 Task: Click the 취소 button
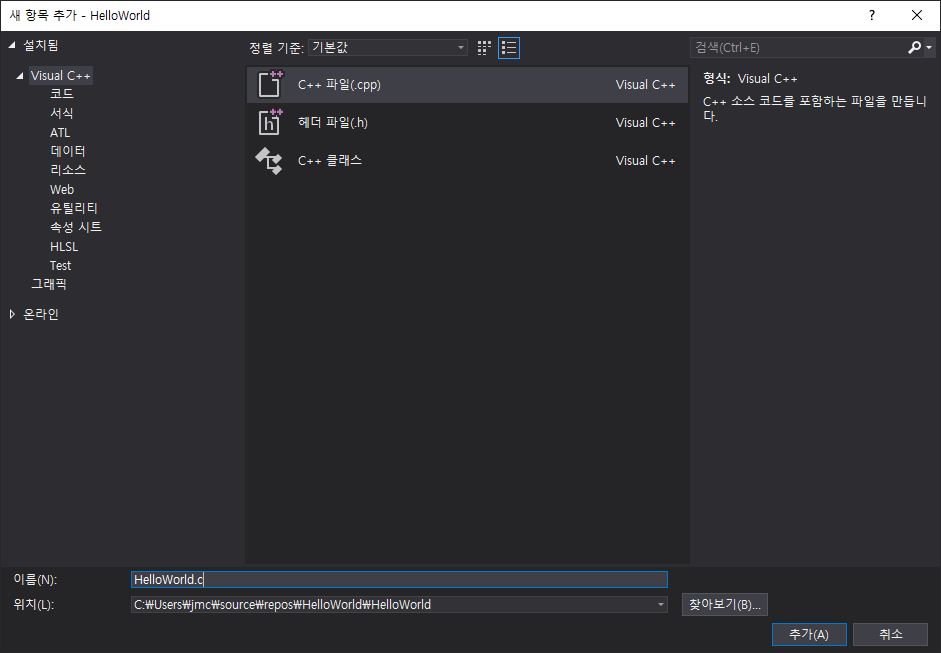coord(891,634)
